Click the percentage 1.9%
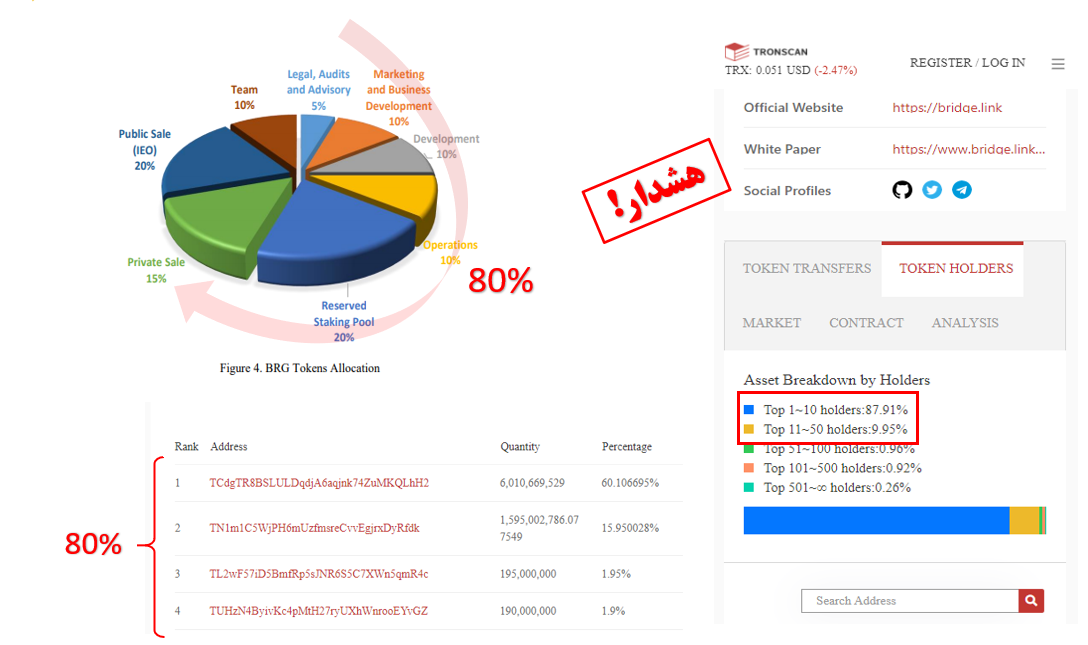The height and width of the screenshot is (645, 1088). tap(613, 611)
